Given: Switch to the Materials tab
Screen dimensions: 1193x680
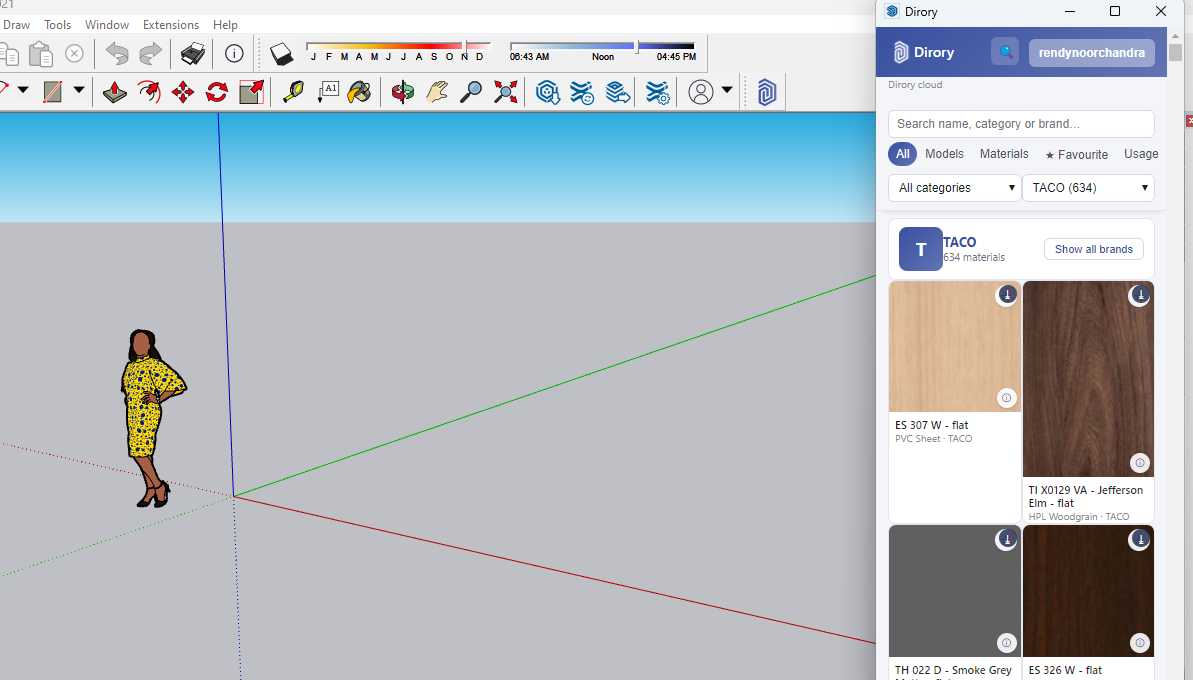Looking at the screenshot, I should click(1004, 154).
